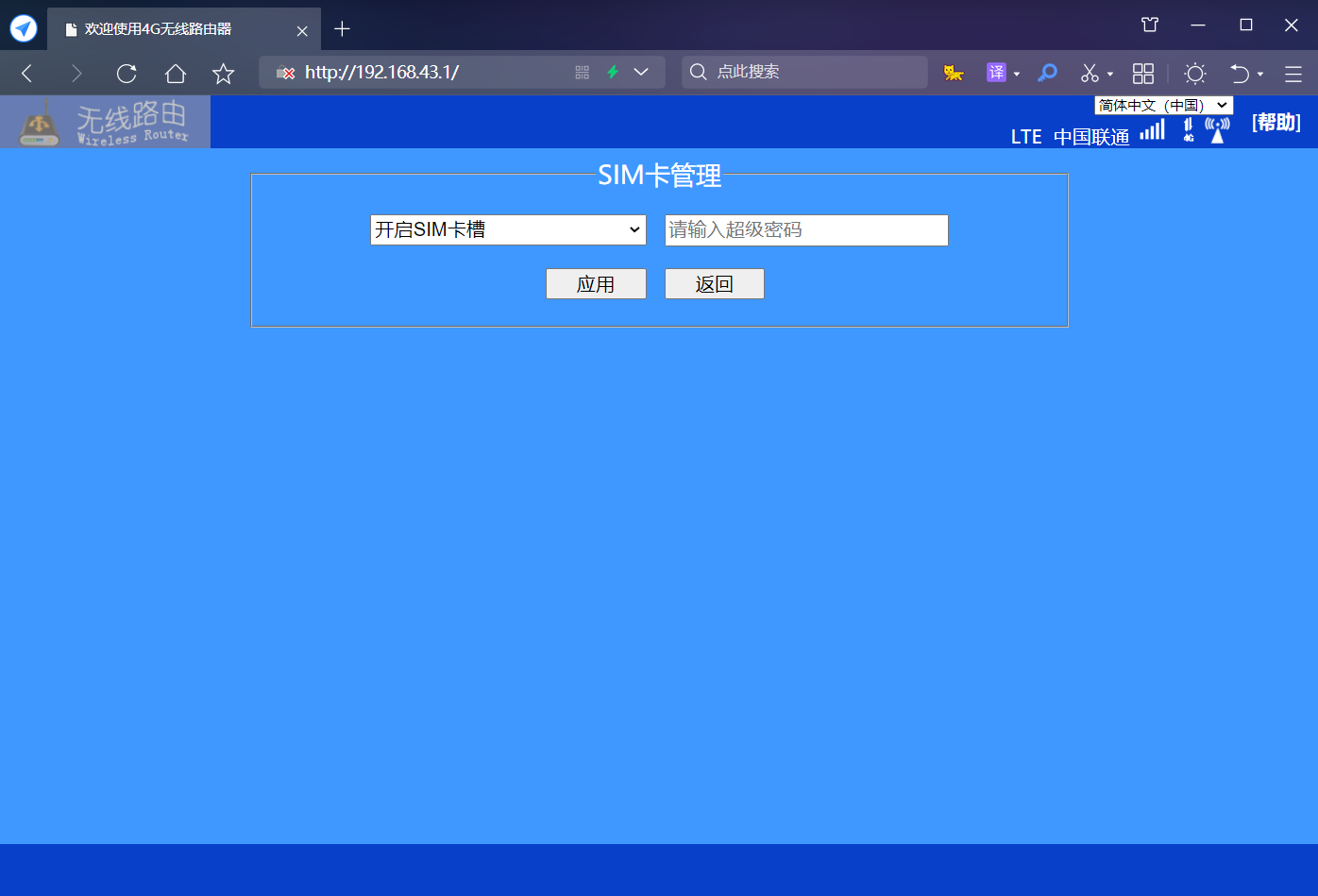Expand the translate extension dropdown arrow
Viewport: 1318px width, 896px height.
click(x=1017, y=74)
